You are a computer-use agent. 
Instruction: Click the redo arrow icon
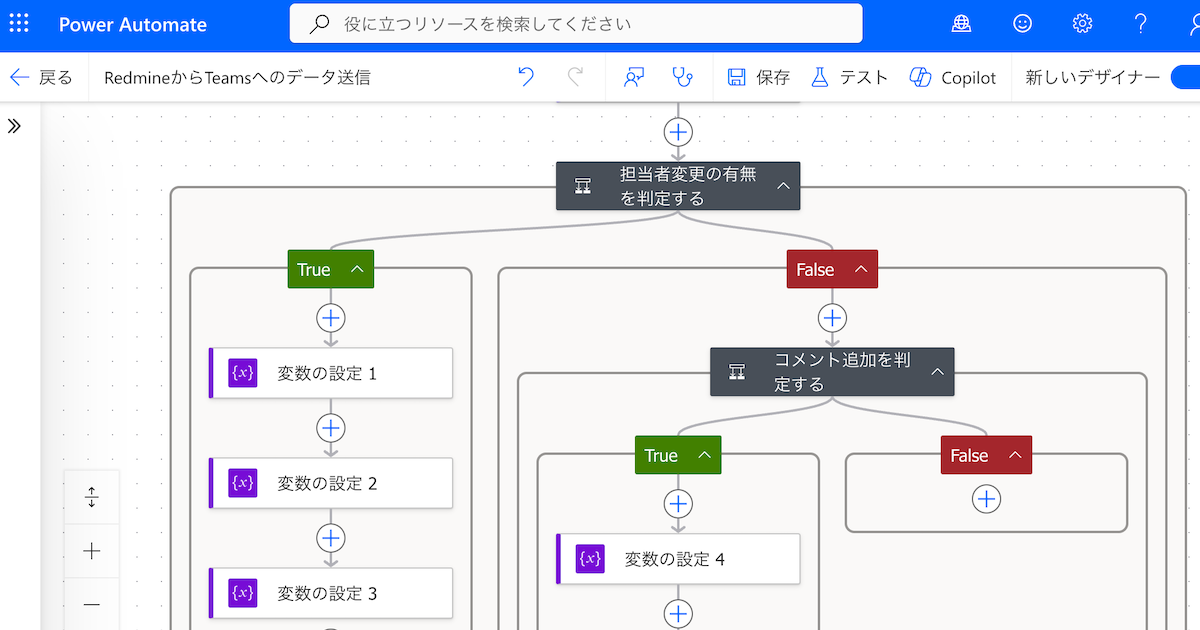[x=576, y=77]
